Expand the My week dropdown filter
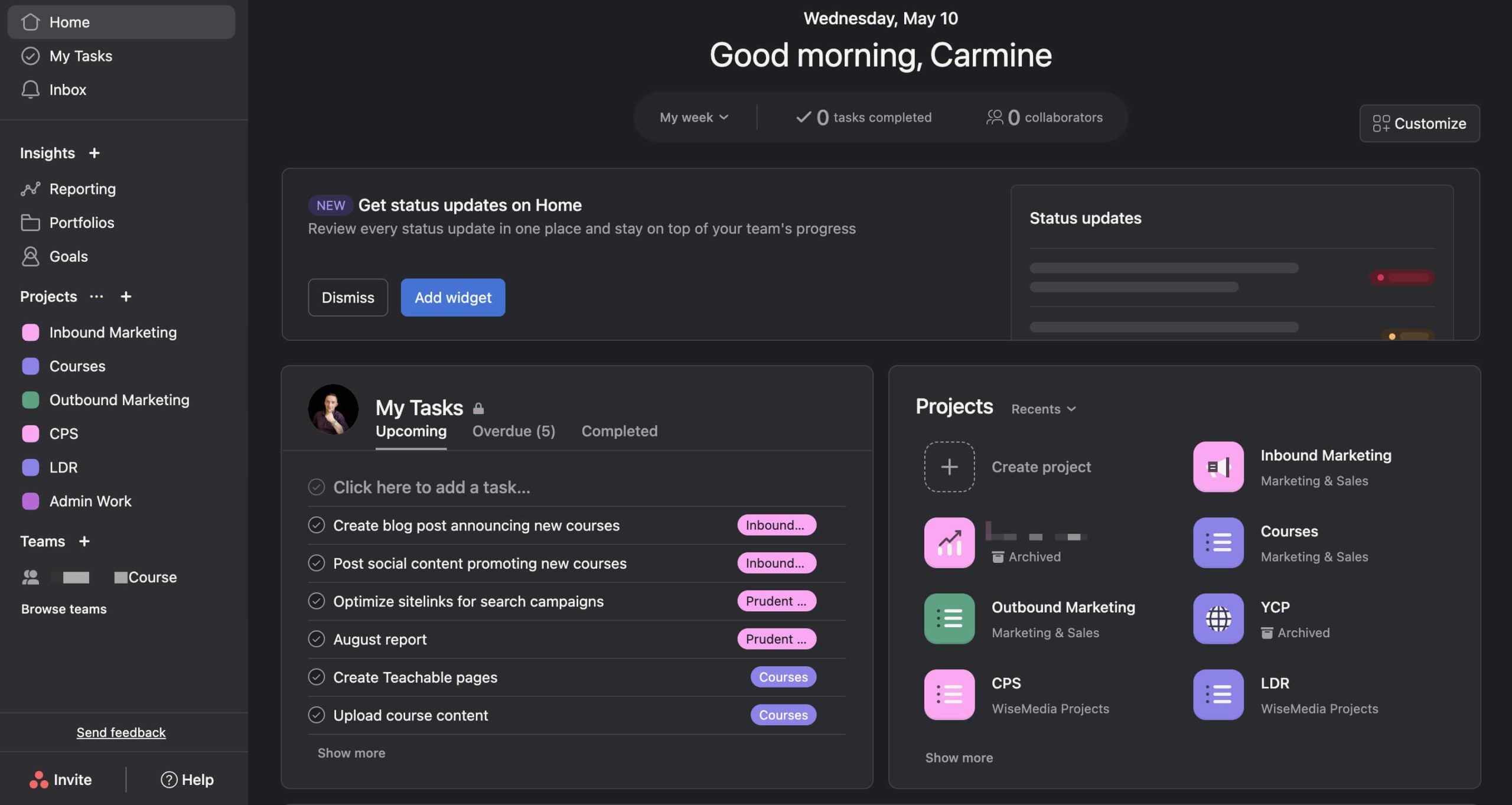Screen dimensions: 1512x805 [694, 117]
